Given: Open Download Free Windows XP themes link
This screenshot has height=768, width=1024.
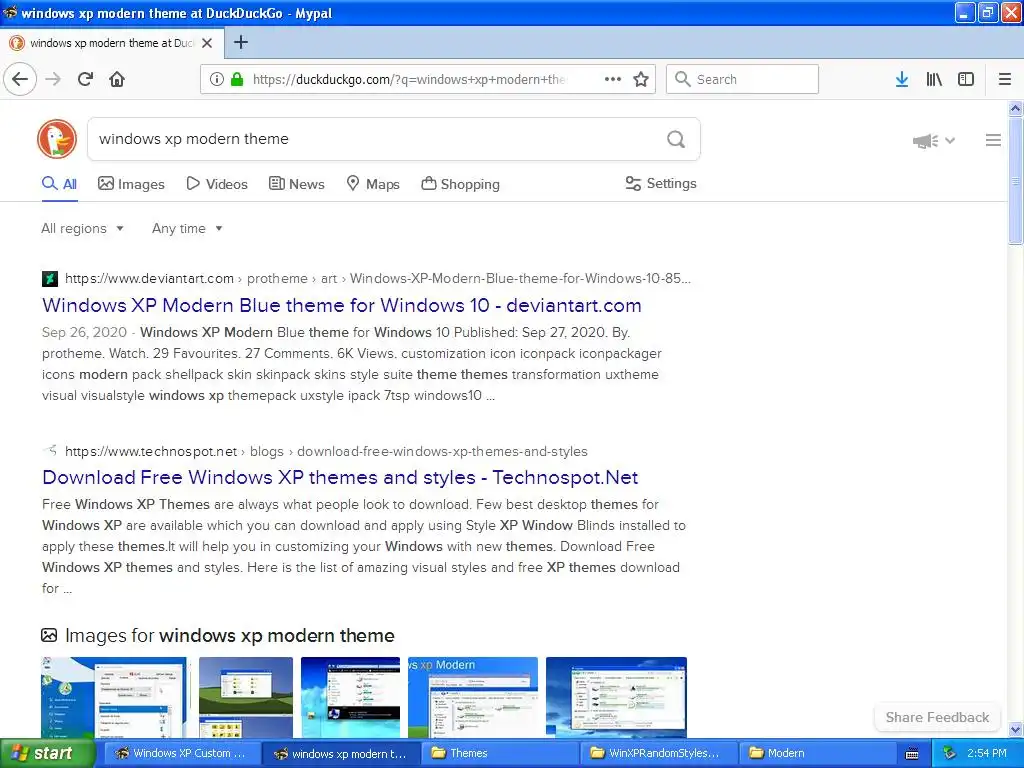Looking at the screenshot, I should point(340,477).
